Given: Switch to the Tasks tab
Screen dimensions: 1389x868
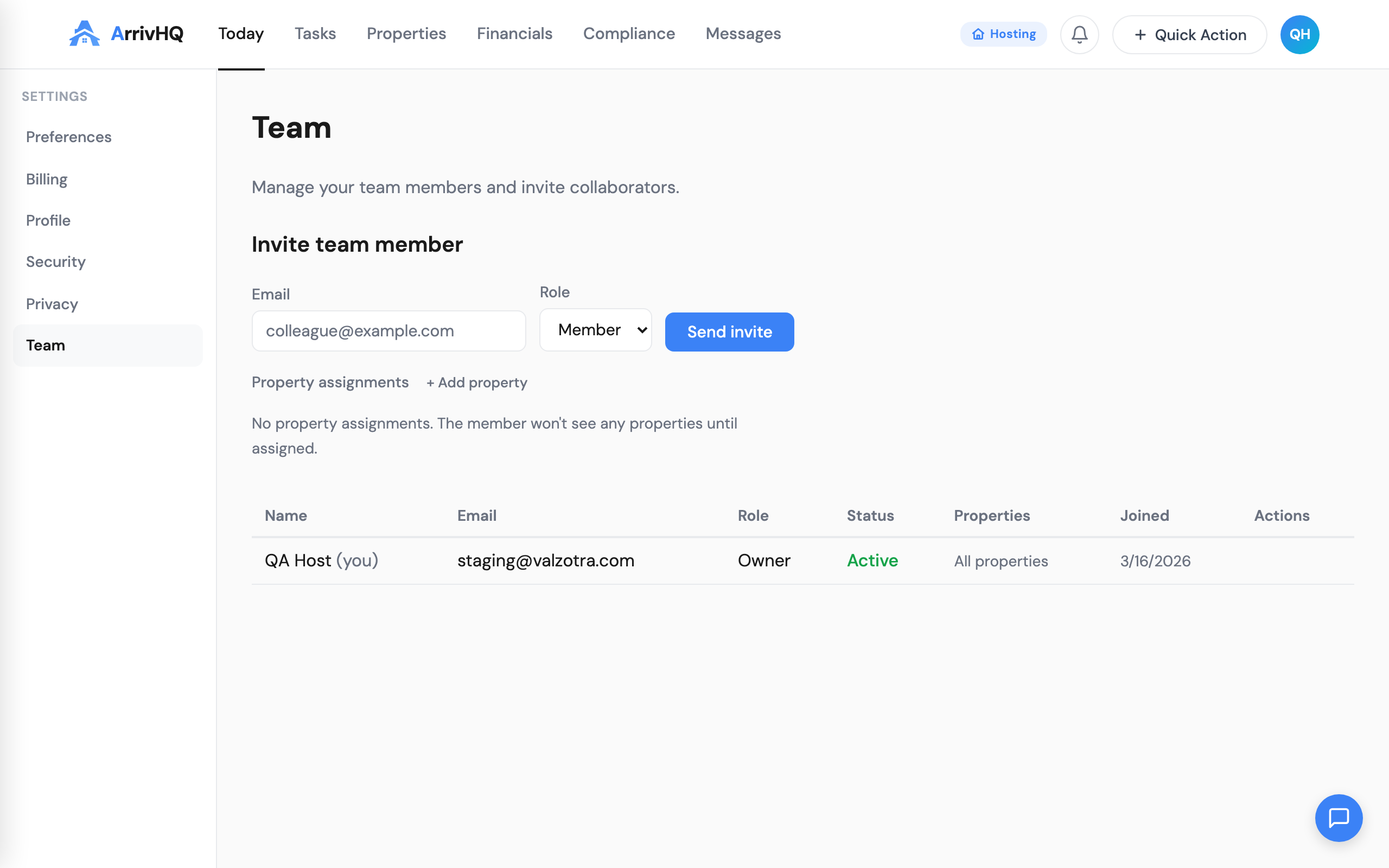Looking at the screenshot, I should pyautogui.click(x=315, y=33).
